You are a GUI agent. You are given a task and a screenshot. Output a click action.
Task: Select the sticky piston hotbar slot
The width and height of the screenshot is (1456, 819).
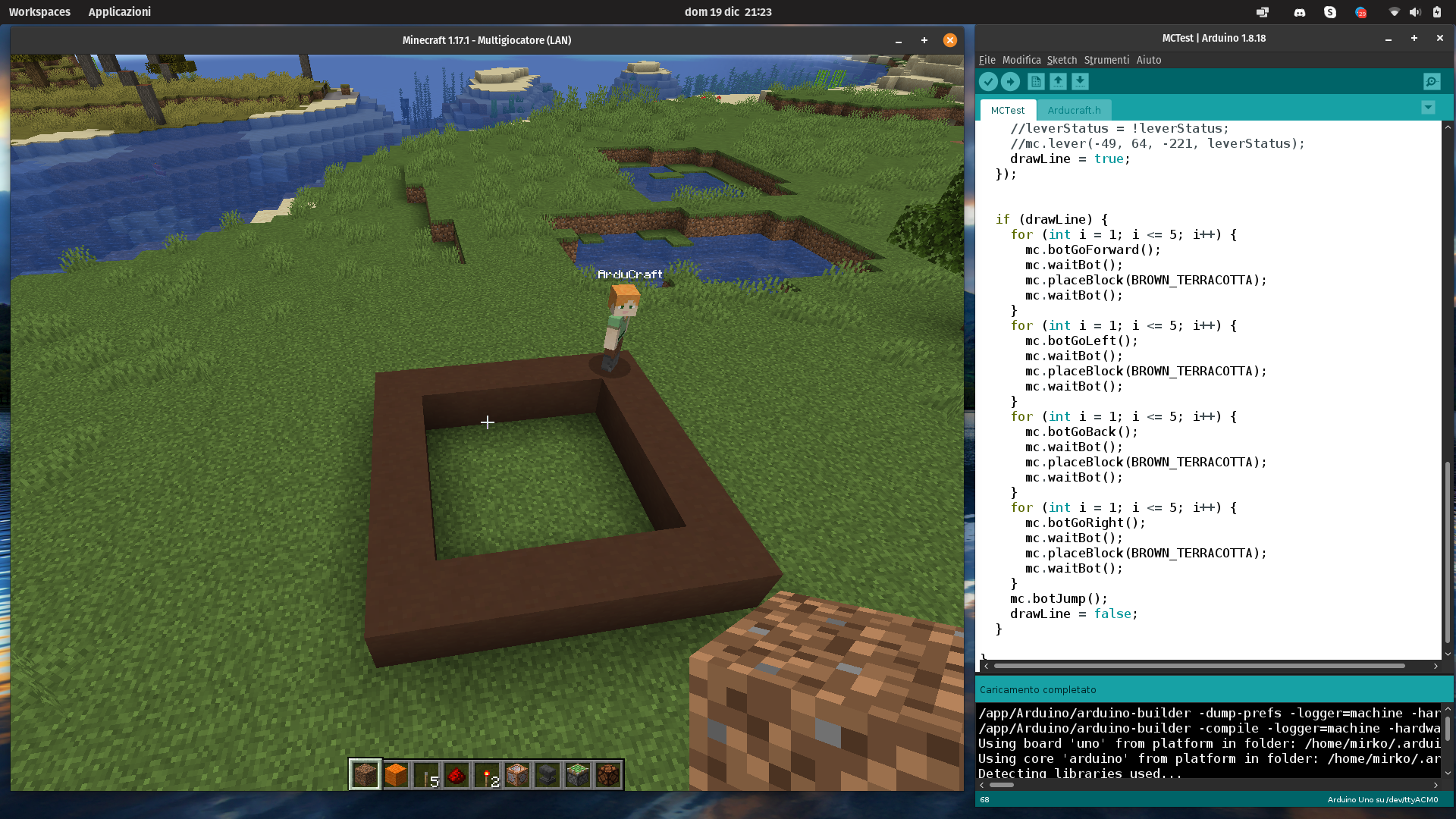click(578, 774)
